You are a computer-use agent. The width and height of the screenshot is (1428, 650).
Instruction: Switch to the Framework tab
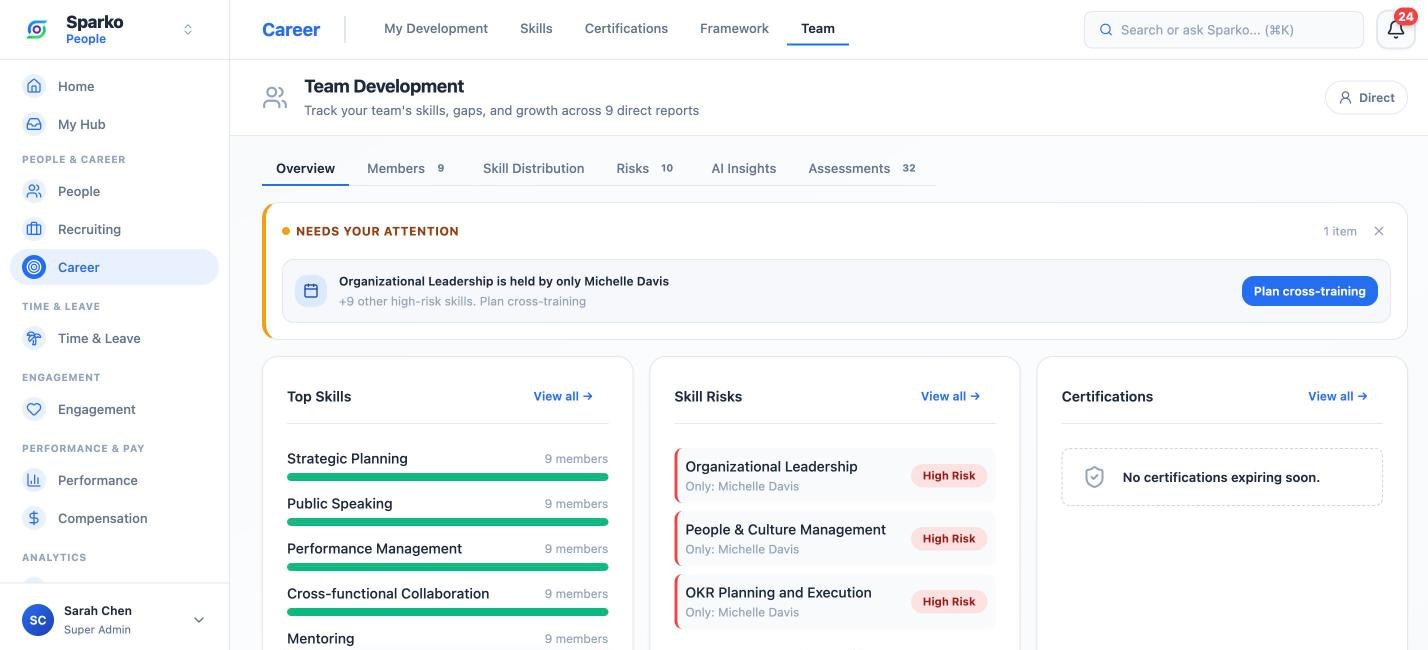click(734, 29)
